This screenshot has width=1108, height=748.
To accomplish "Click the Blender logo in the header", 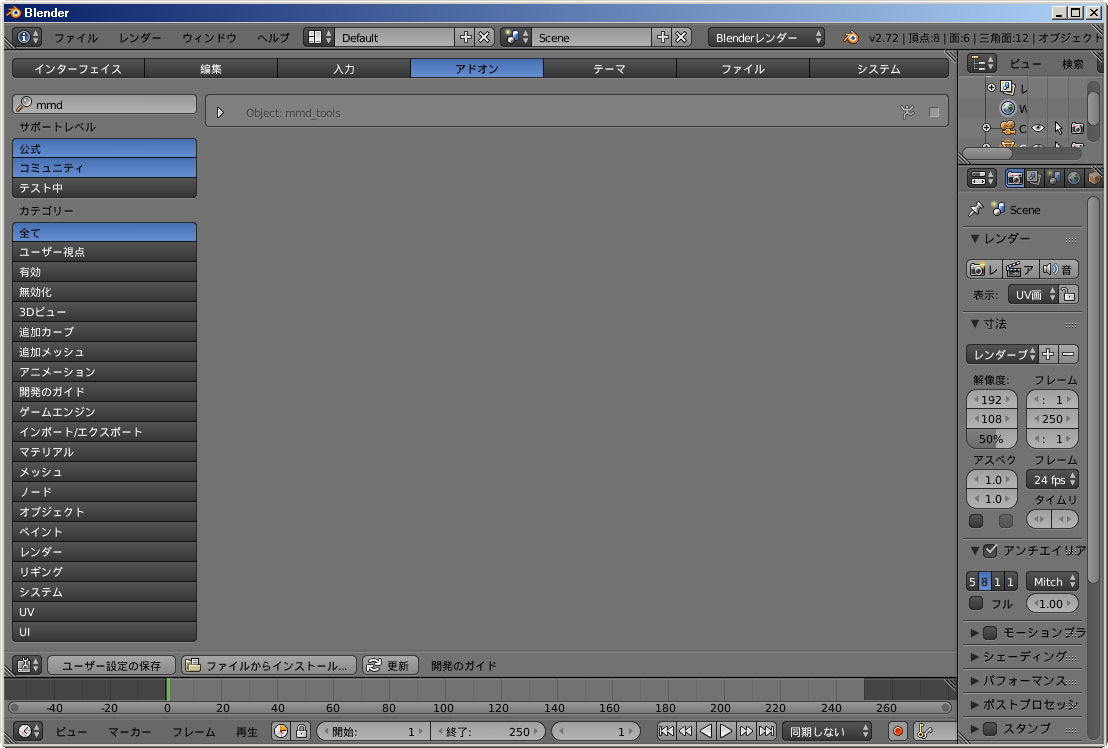I will pyautogui.click(x=851, y=37).
